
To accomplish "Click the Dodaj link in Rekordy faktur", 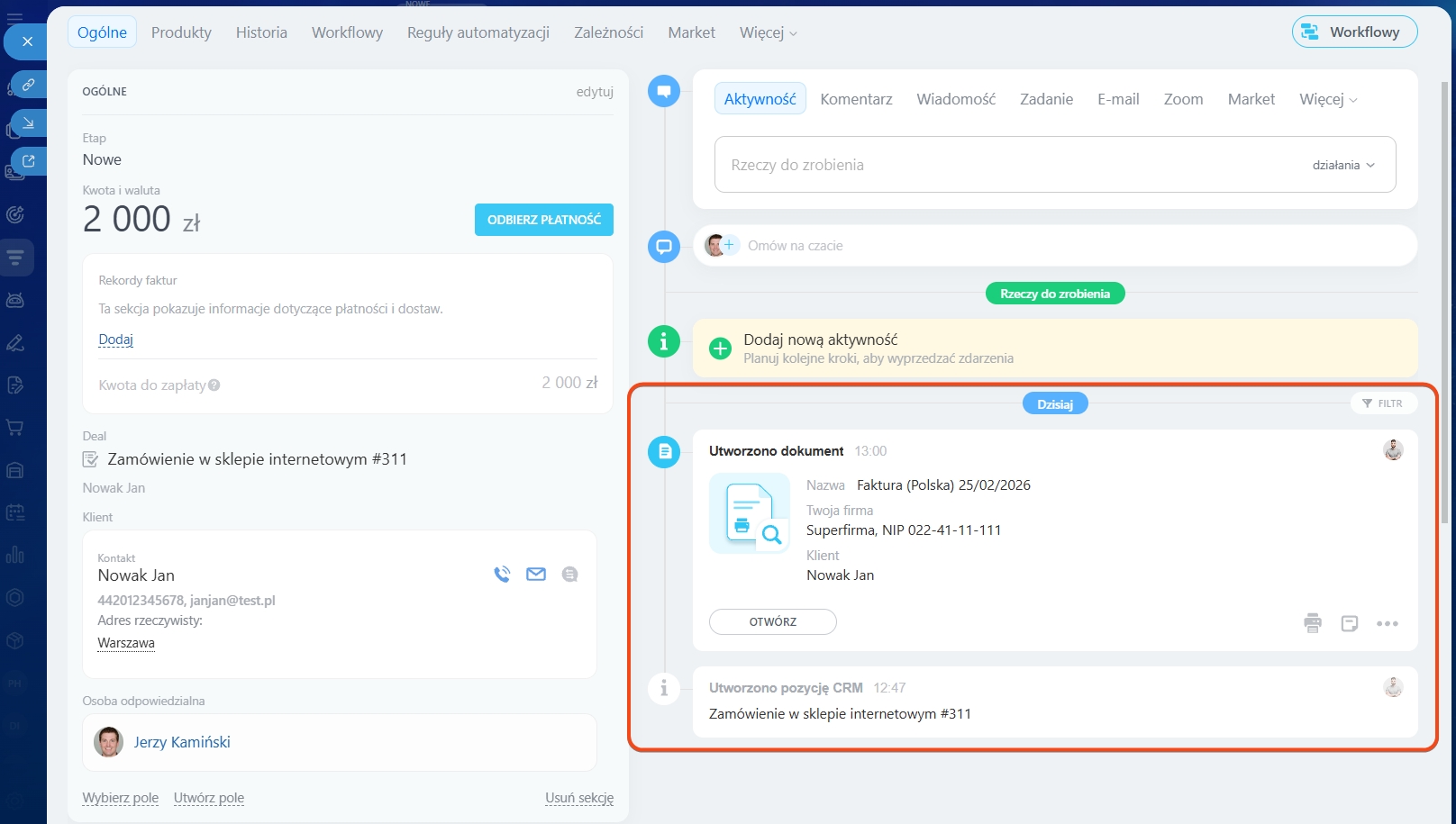I will (x=115, y=340).
